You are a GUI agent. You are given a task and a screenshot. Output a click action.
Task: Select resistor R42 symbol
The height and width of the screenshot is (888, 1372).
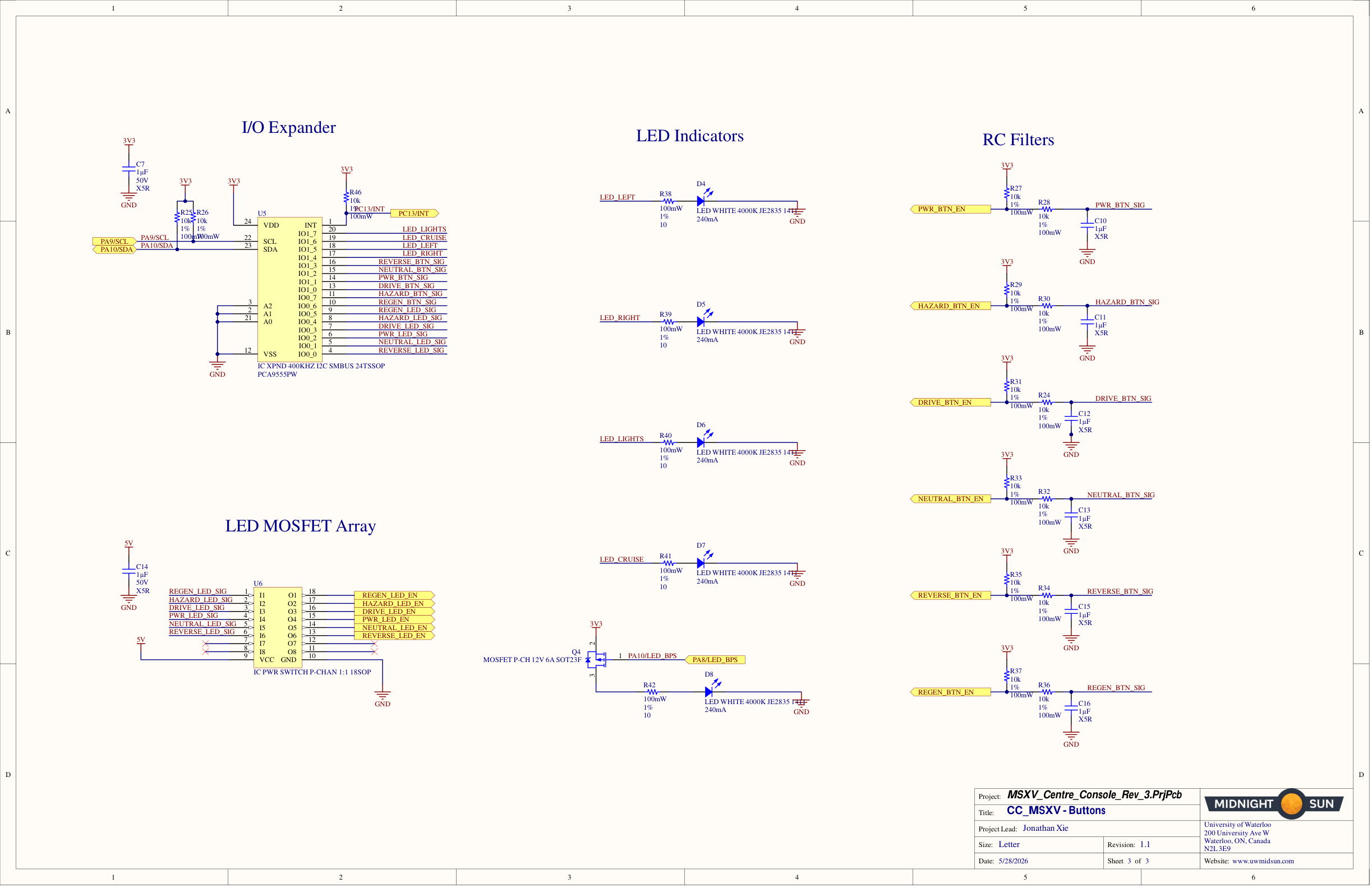[651, 692]
